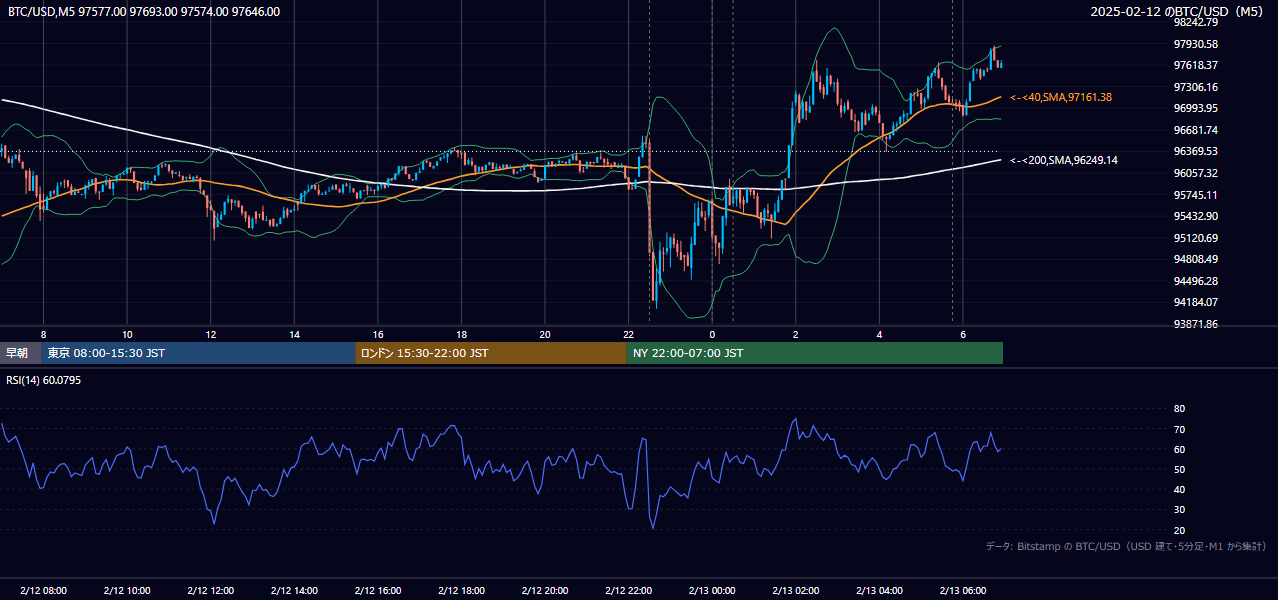Click the 2/12 16:00 date label
This screenshot has height=600, width=1278.
pos(377,590)
